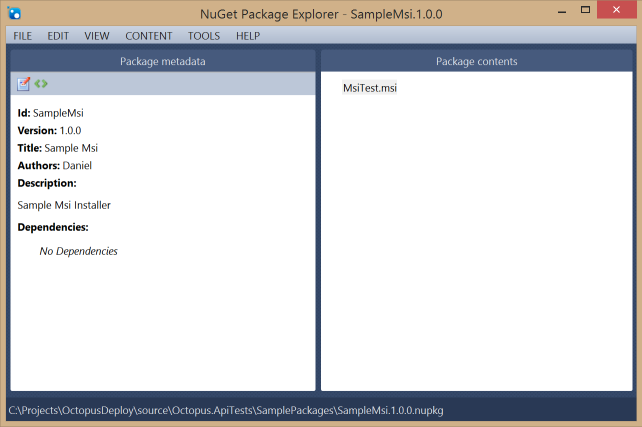Open the CONTENT menu

148,36
